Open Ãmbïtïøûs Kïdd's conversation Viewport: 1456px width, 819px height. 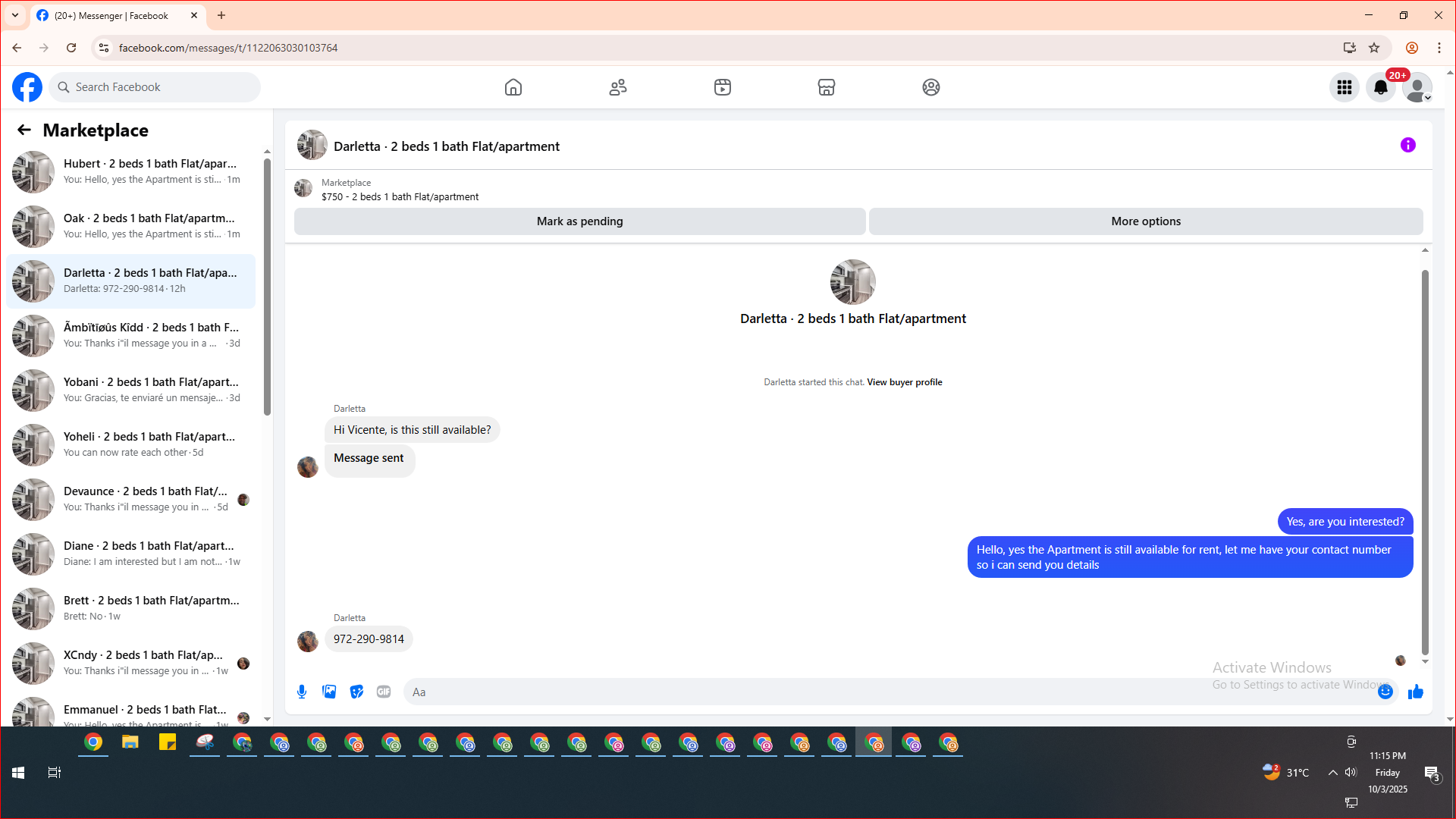[x=130, y=336]
